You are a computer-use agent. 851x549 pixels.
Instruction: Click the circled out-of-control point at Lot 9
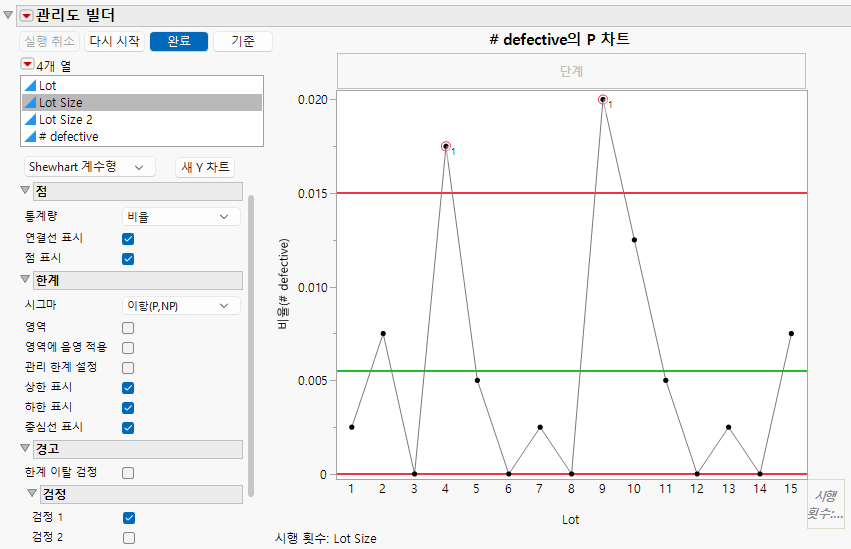pos(602,100)
